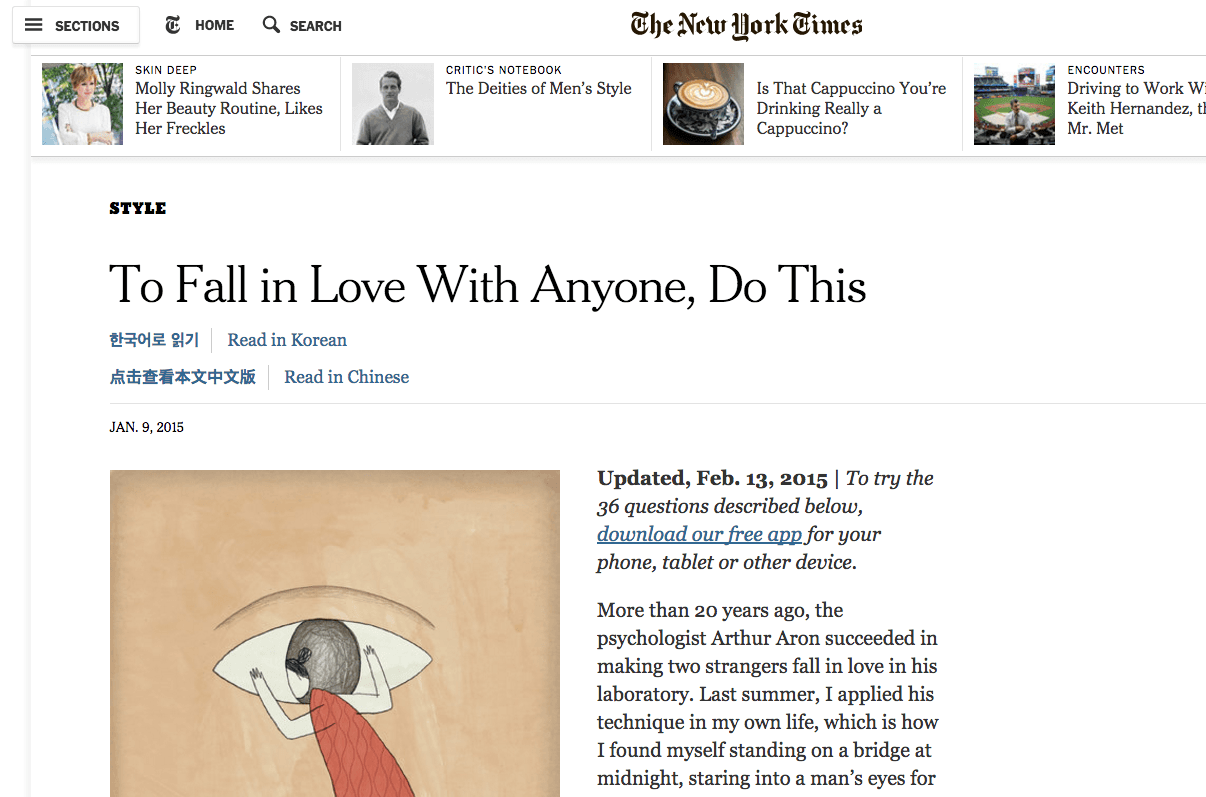
Task: Click the SECTIONS menu label
Action: 87,26
